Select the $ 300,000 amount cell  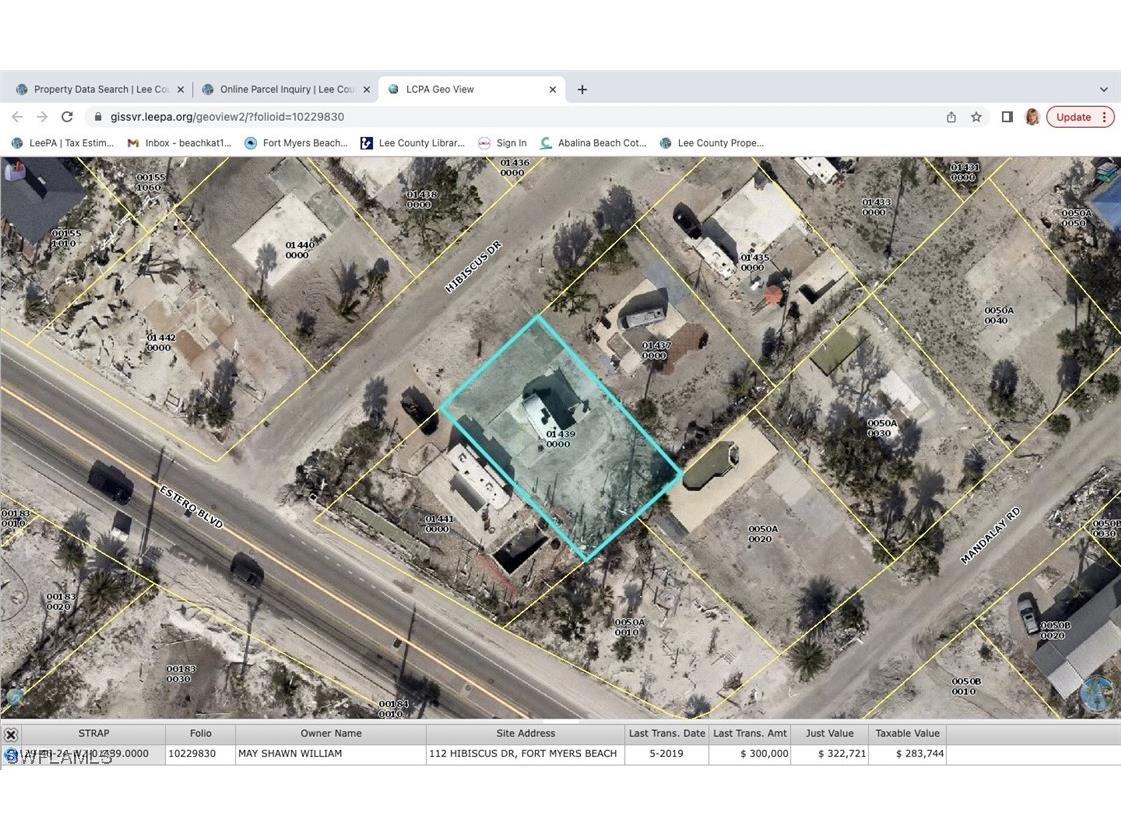750,753
